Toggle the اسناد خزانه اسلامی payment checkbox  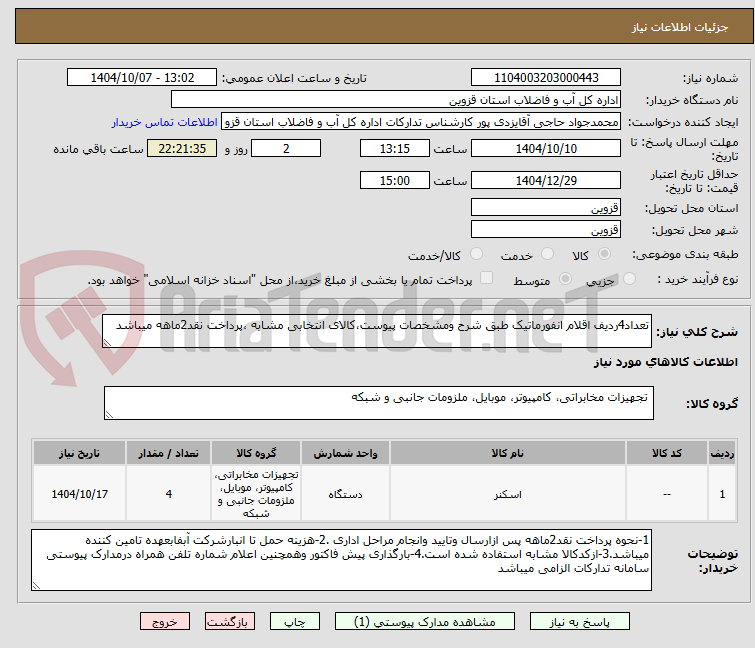pyautogui.click(x=486, y=279)
